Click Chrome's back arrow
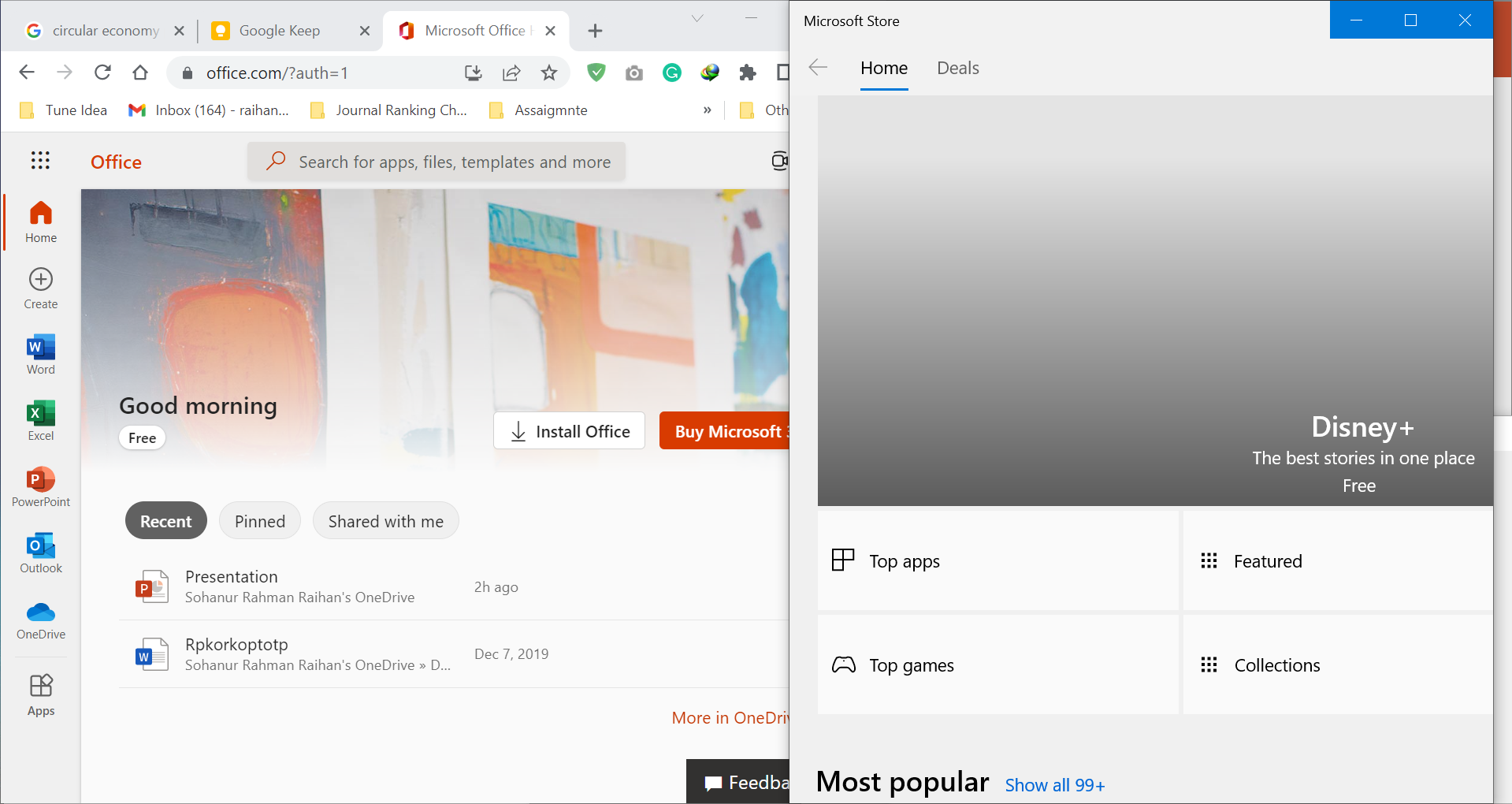 [27, 73]
